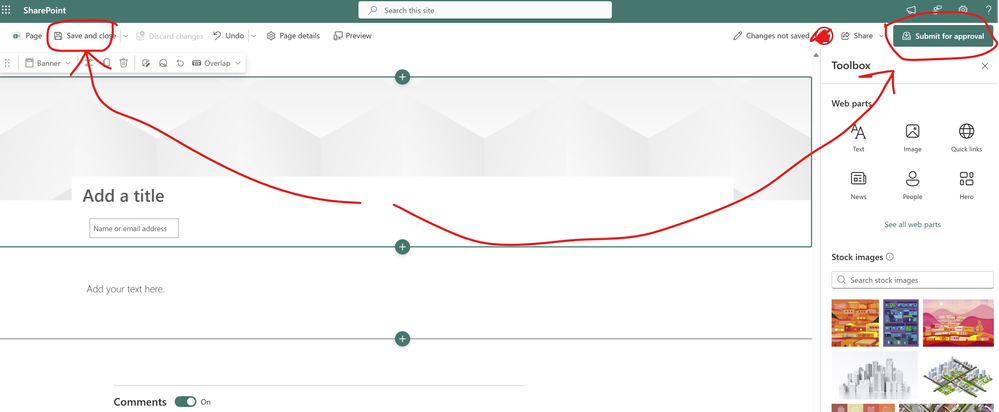Click the Add your text here placeholder

(x=126, y=289)
